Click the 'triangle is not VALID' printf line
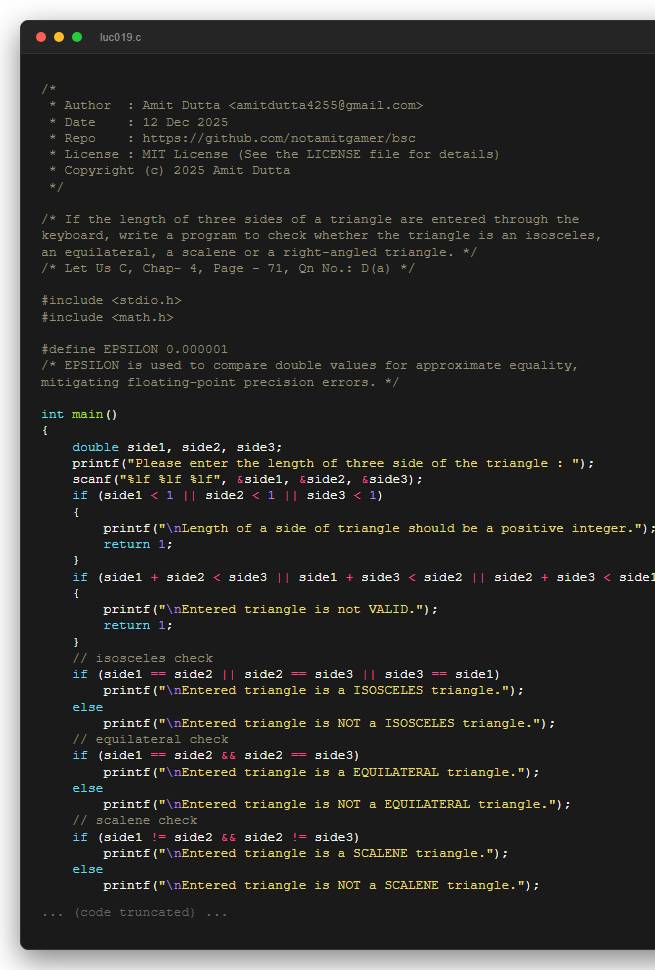The image size is (655, 970). pyautogui.click(x=270, y=609)
